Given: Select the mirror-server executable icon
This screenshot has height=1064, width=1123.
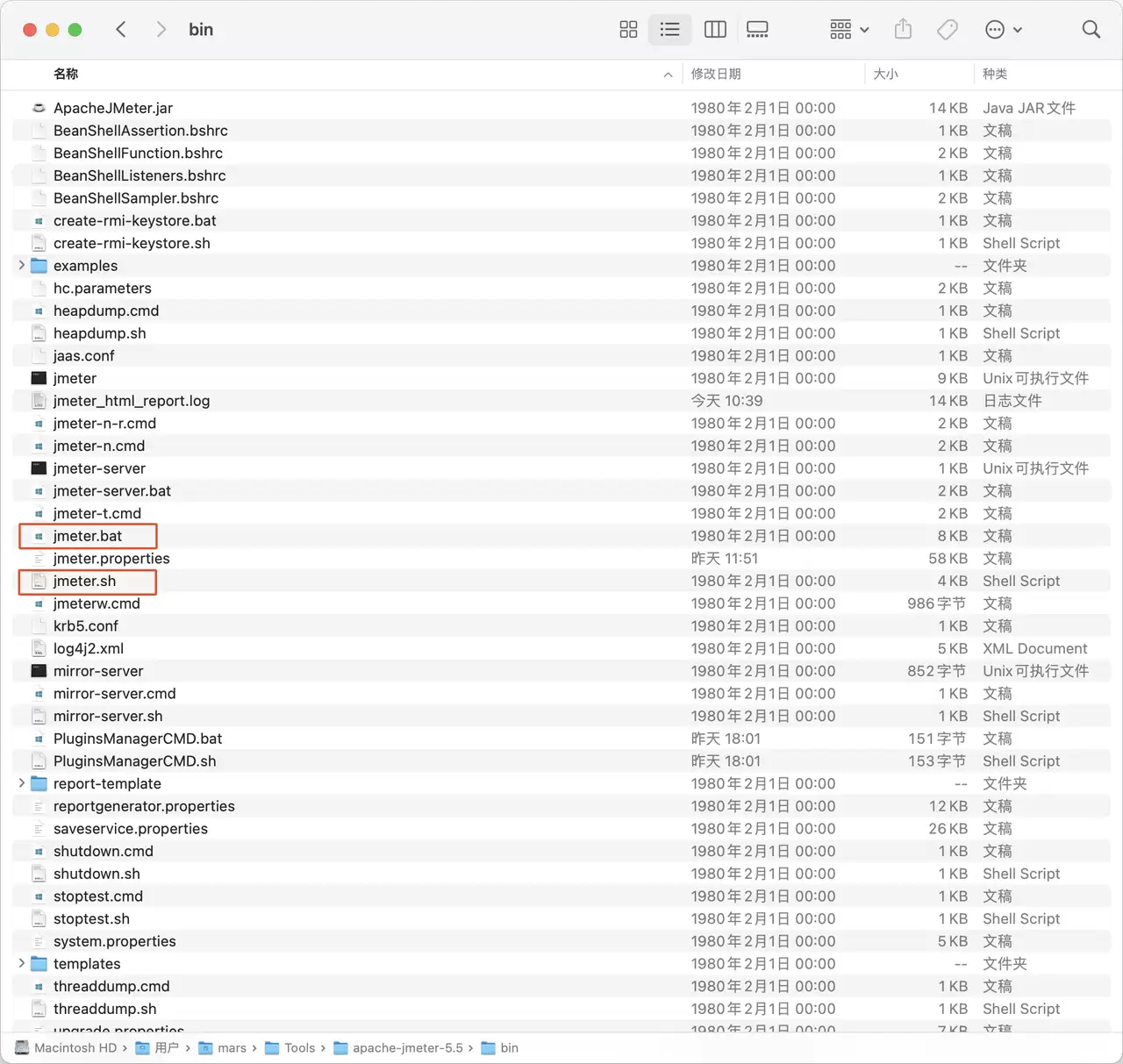Looking at the screenshot, I should pos(39,671).
